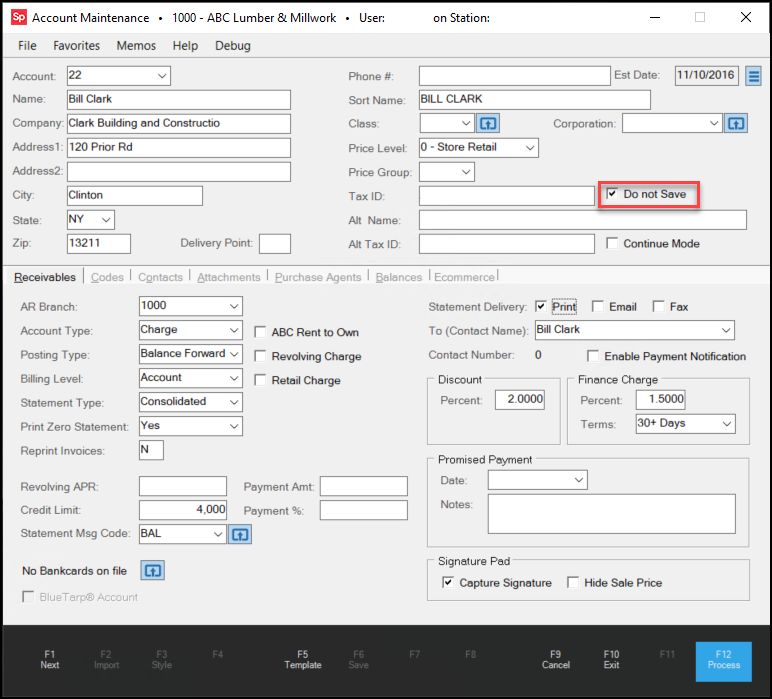Switch to the Attachments tab
Image resolution: width=772 pixels, height=699 pixels.
[228, 277]
